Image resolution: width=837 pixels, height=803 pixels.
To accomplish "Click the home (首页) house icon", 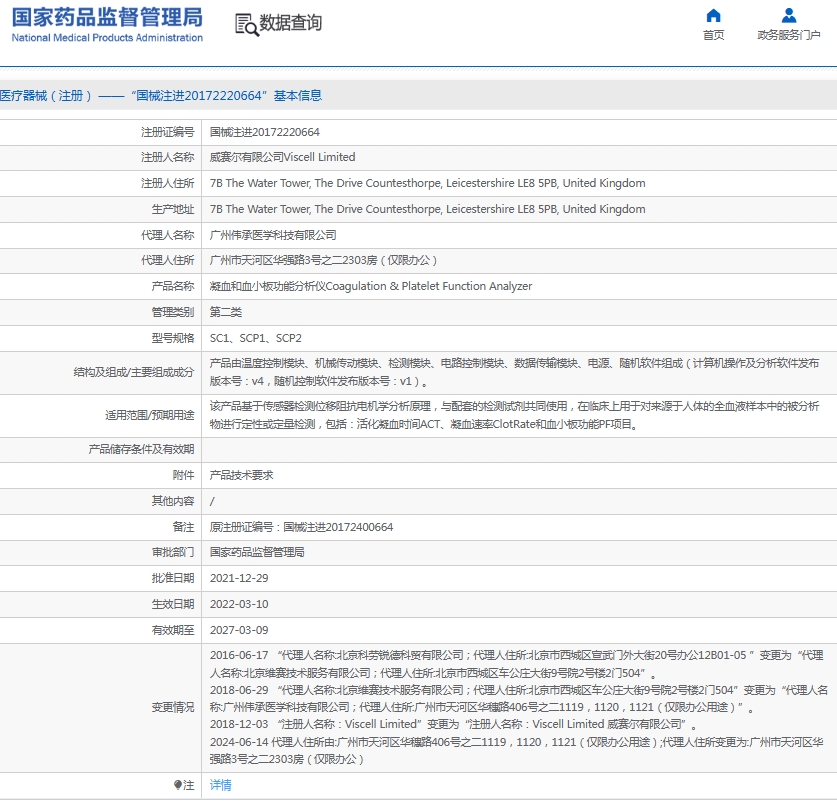I will coord(713,15).
